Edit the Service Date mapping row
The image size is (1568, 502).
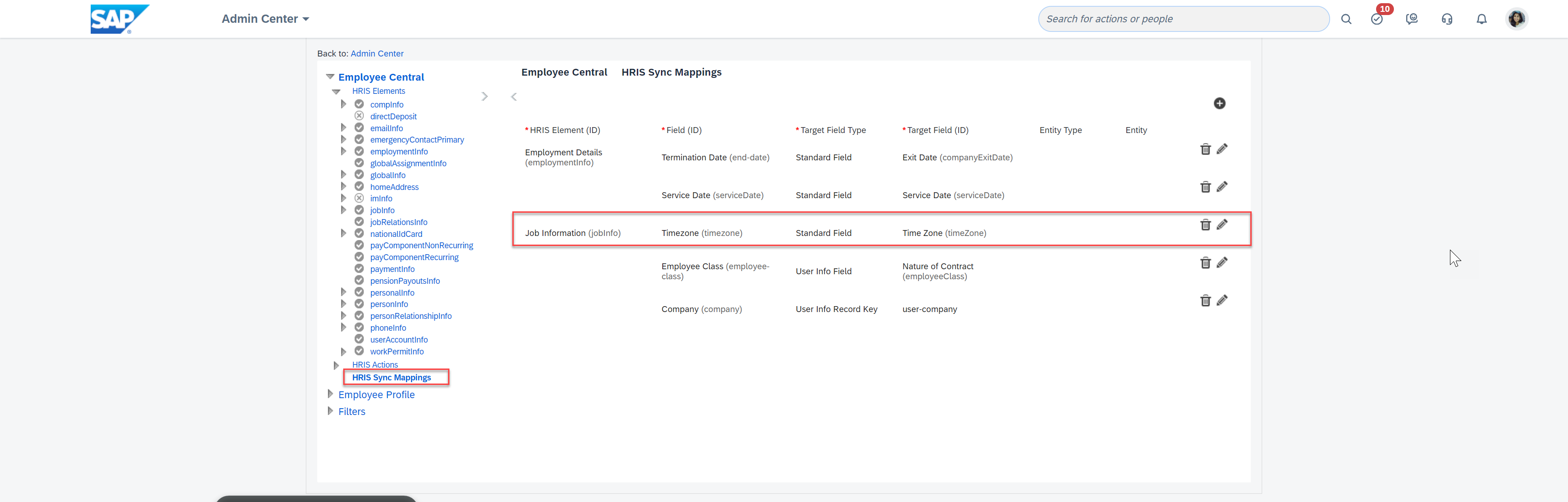(1222, 187)
